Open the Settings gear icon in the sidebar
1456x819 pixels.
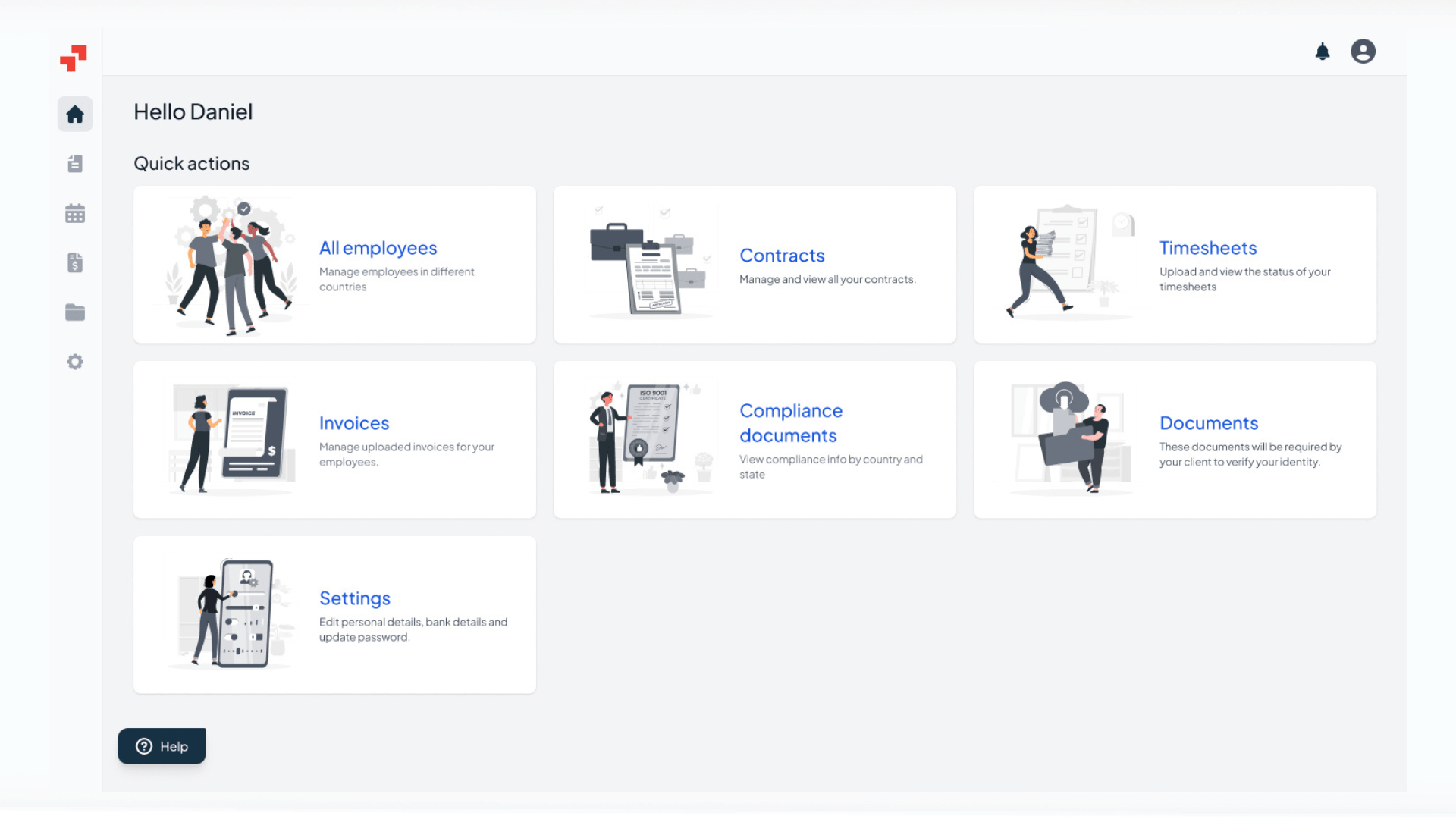[x=75, y=362]
